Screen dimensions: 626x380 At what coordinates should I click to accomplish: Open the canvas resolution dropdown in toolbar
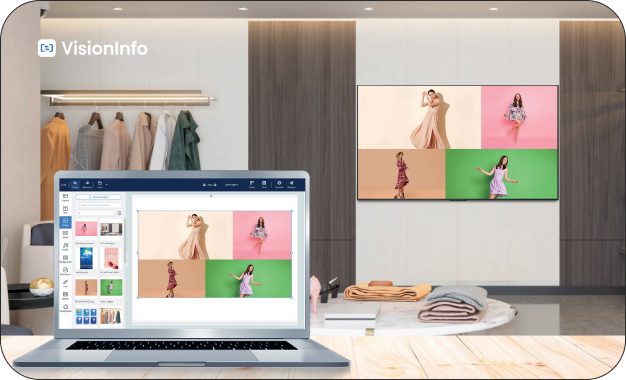(x=232, y=185)
